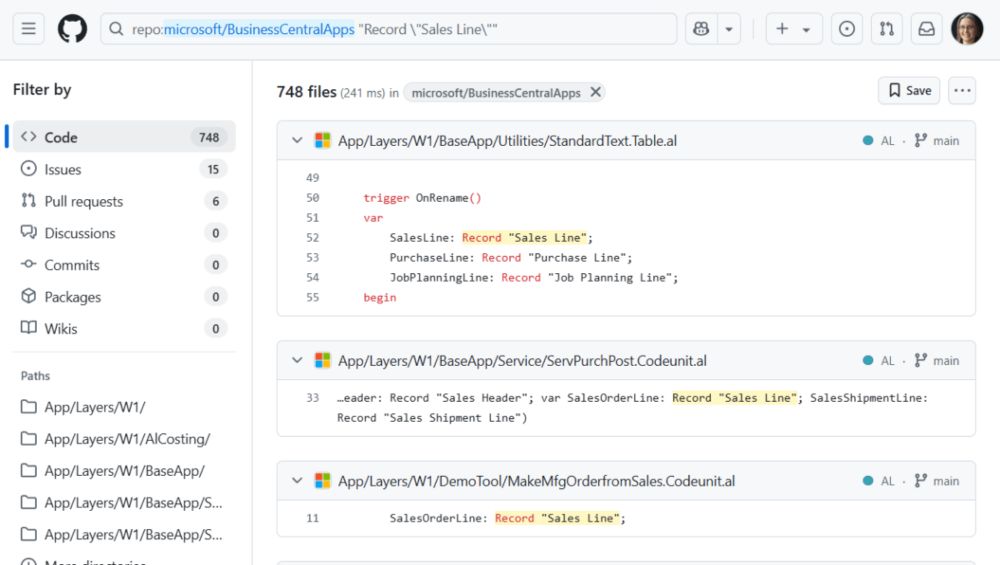Open the hamburger navigation menu
This screenshot has height=565, width=1000.
(x=29, y=29)
